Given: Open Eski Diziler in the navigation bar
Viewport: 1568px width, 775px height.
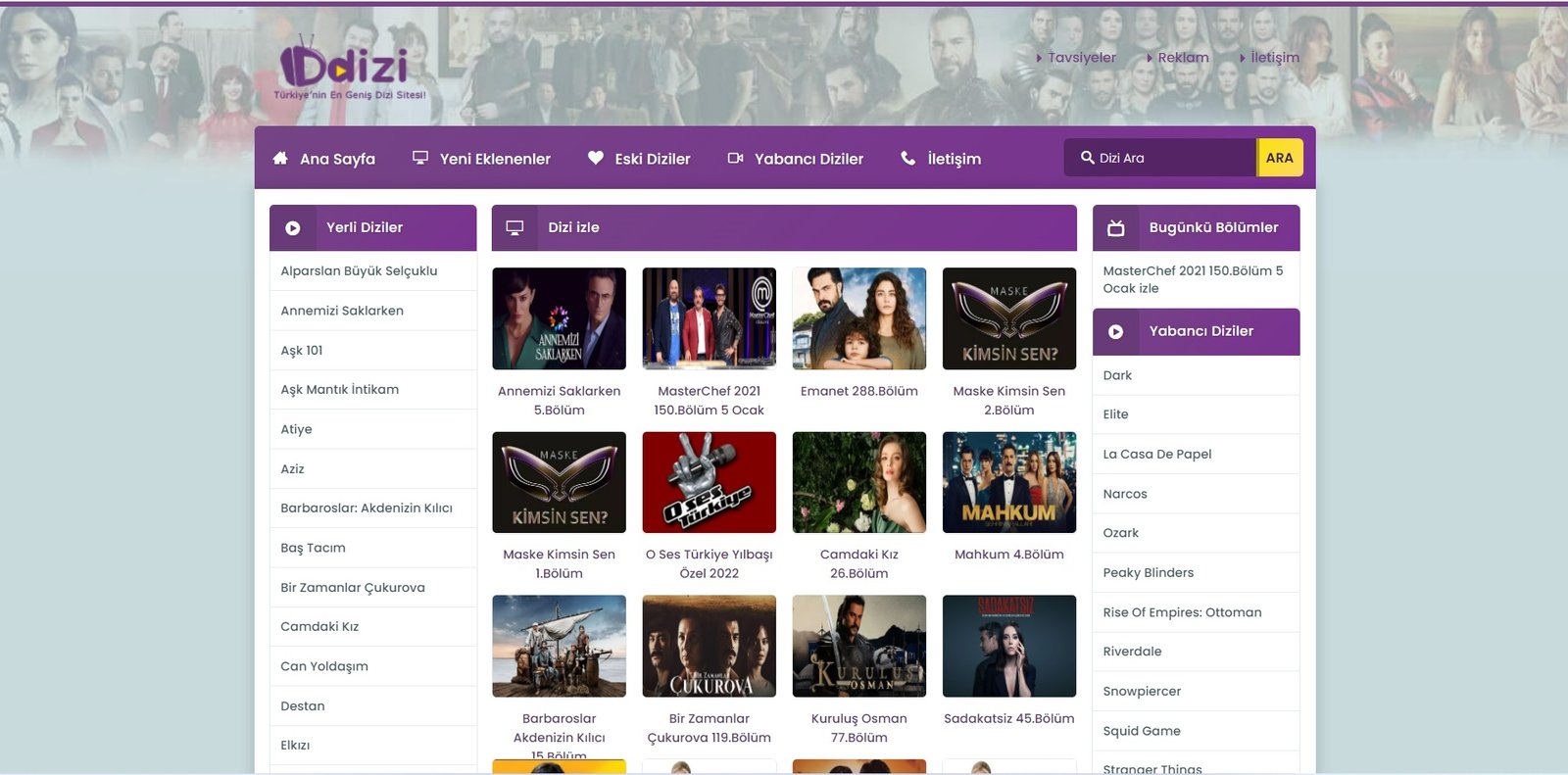Looking at the screenshot, I should coord(653,159).
